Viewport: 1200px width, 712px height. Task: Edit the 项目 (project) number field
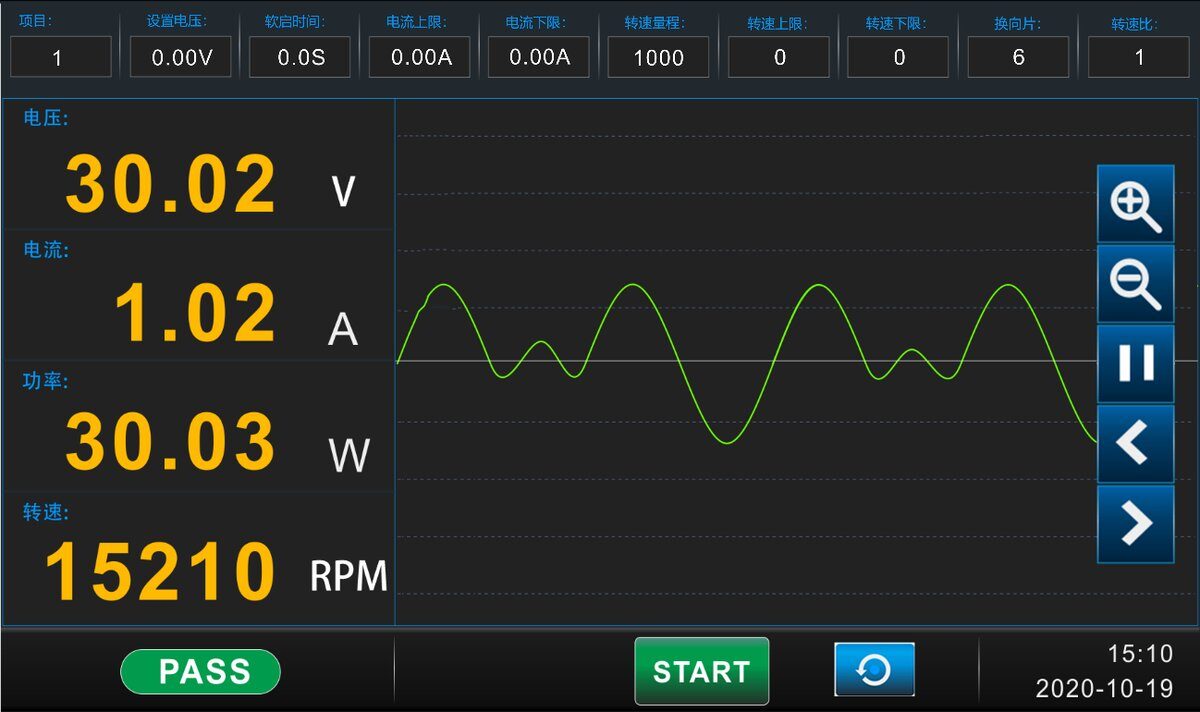point(61,57)
